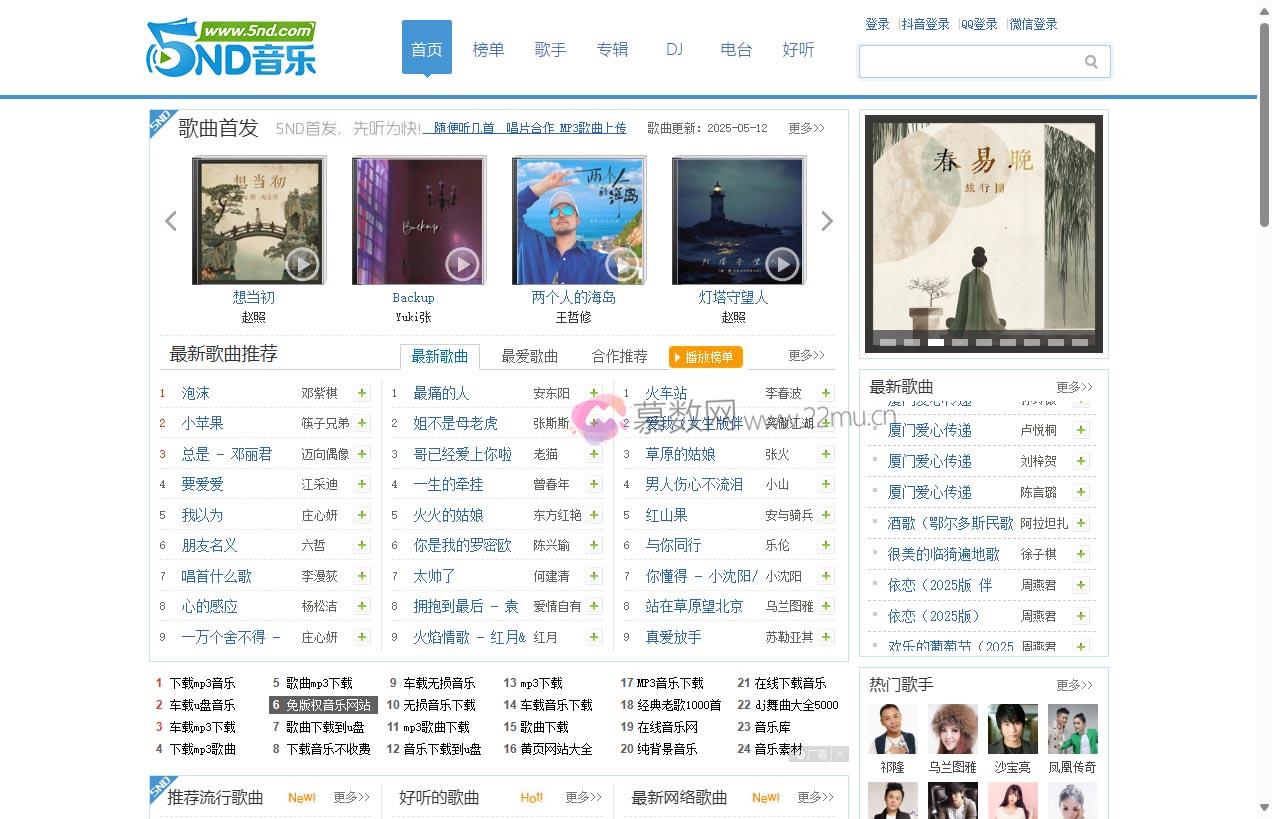Open the DJ navigation item

pos(674,49)
